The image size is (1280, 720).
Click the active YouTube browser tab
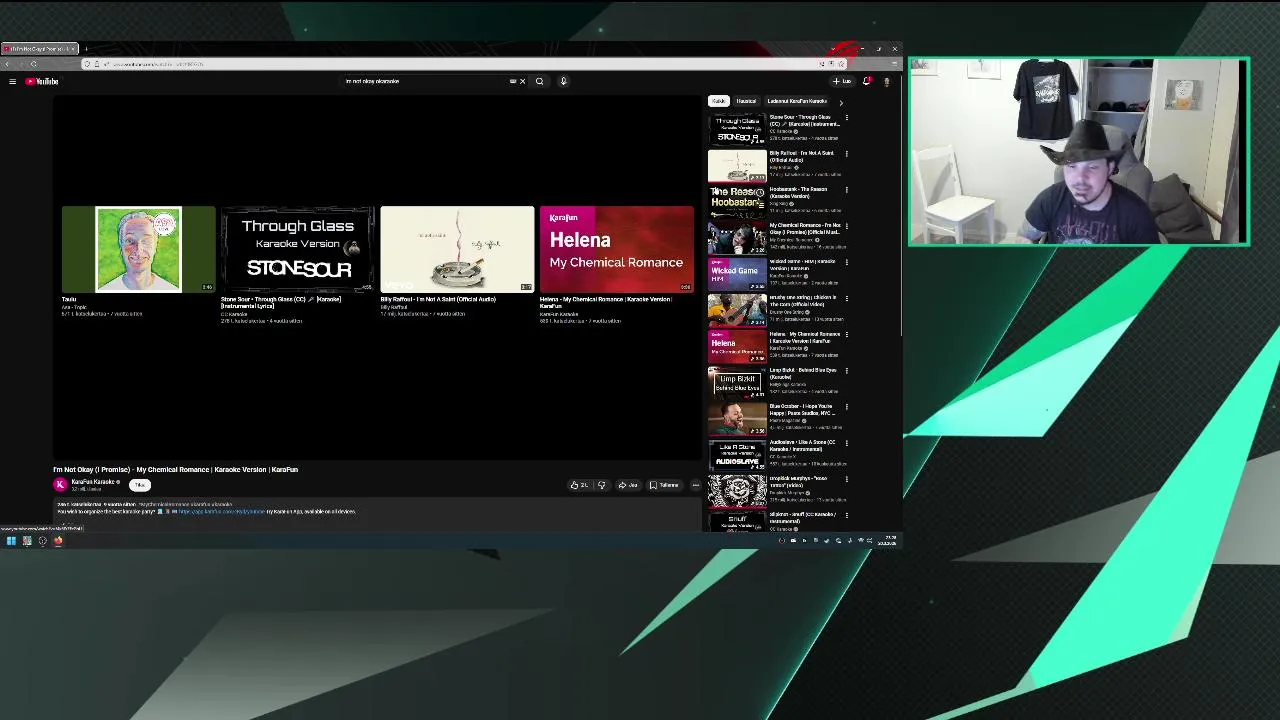pos(38,48)
